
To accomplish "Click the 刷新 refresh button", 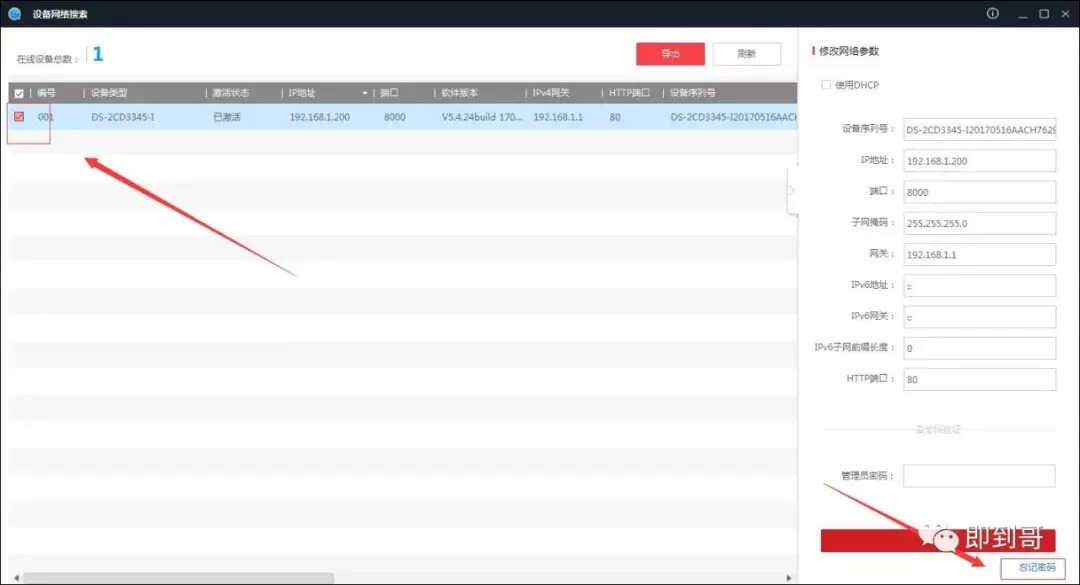I will 747,54.
